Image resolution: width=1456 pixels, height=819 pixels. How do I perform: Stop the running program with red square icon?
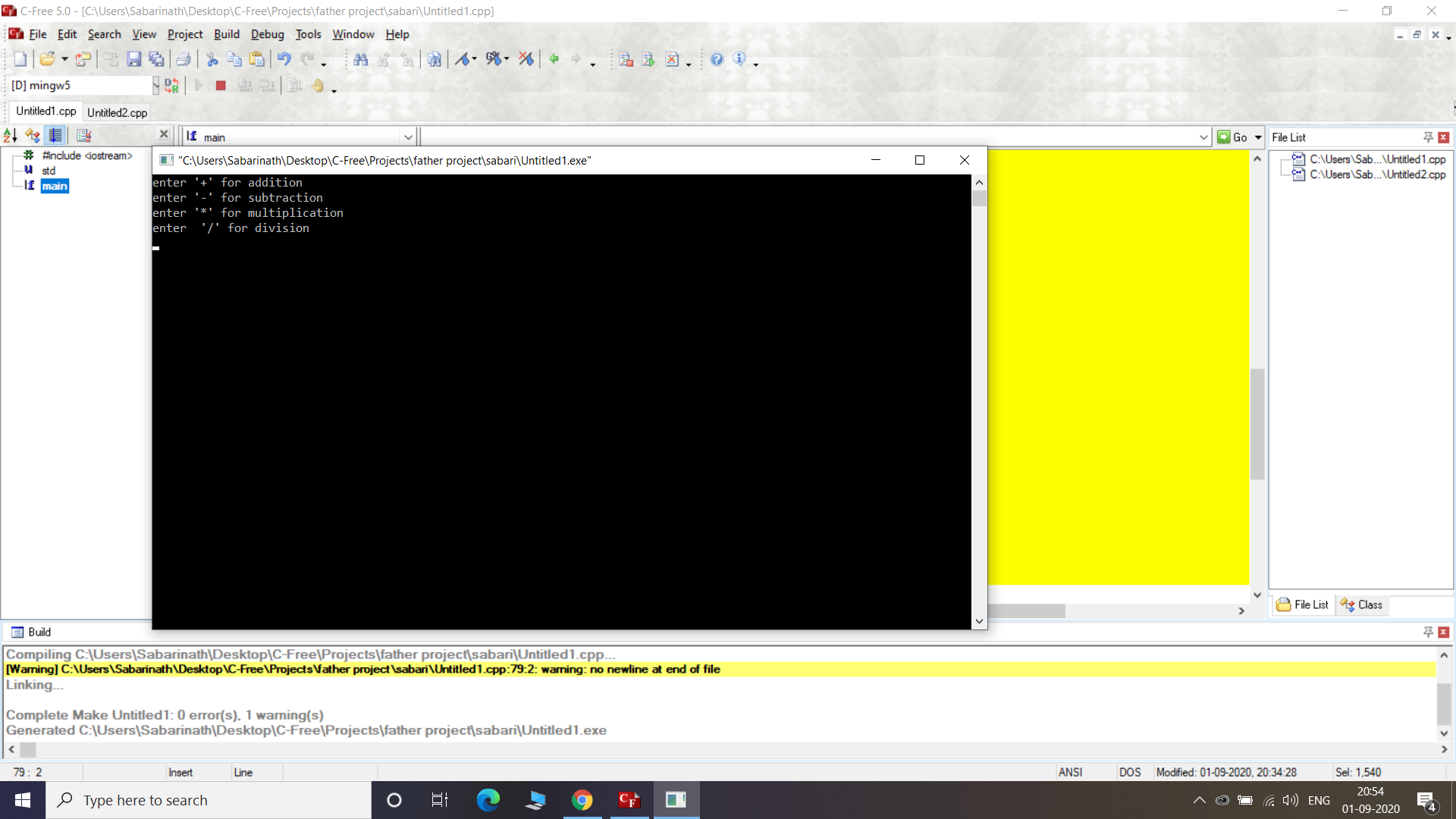pyautogui.click(x=221, y=85)
